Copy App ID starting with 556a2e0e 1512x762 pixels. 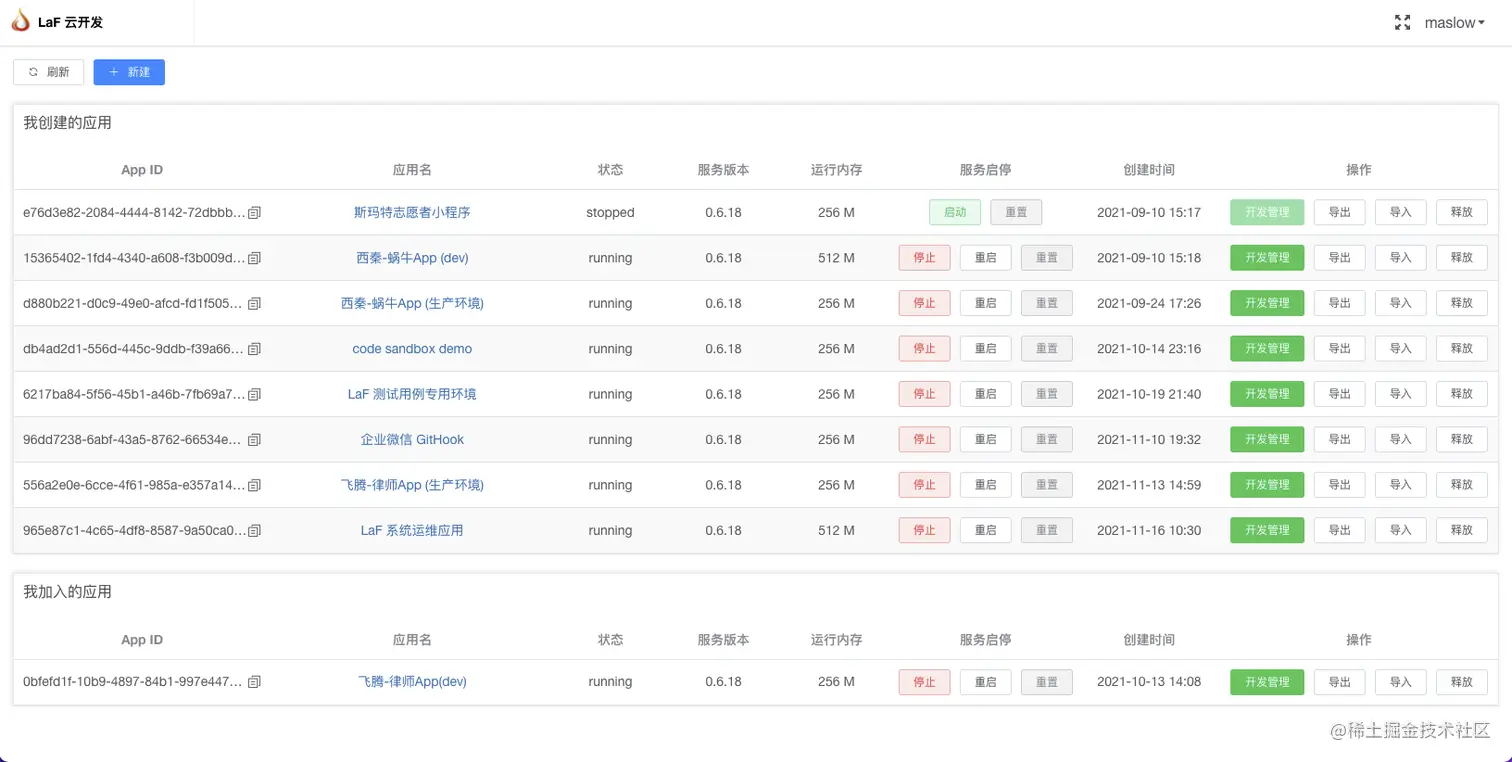coord(254,485)
